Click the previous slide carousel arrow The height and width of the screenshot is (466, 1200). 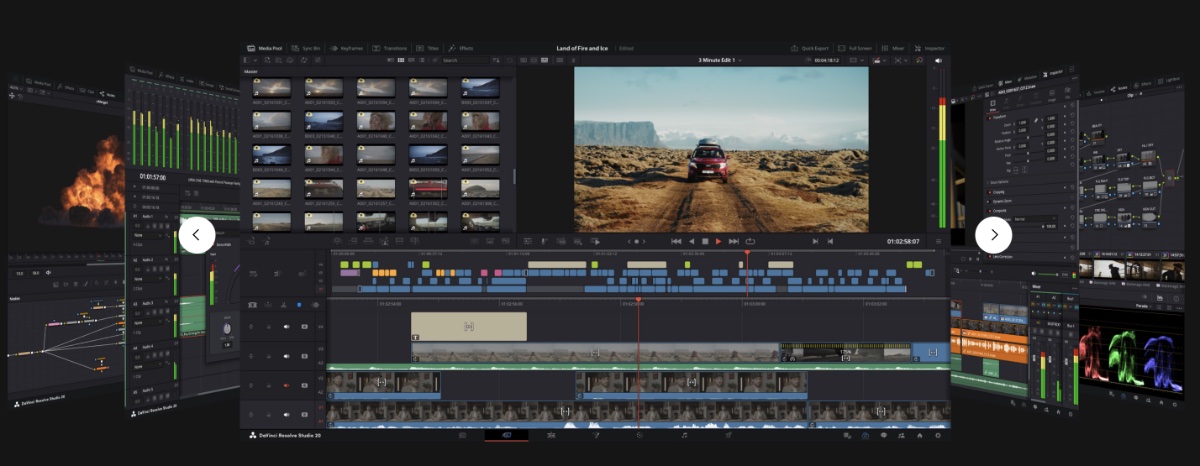[197, 235]
